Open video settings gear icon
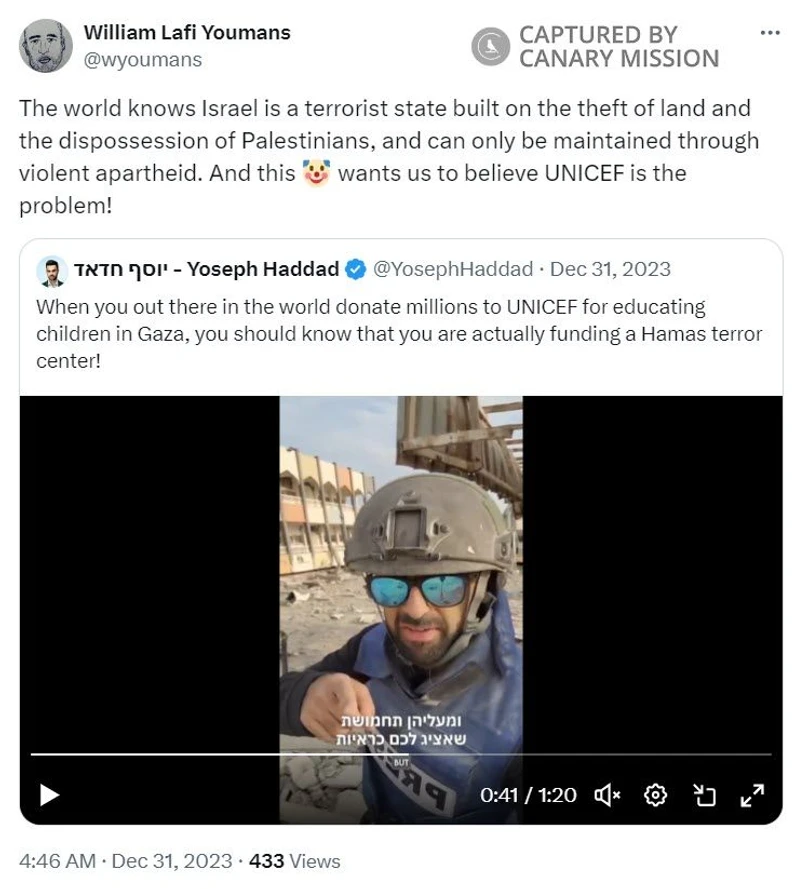 pos(655,795)
